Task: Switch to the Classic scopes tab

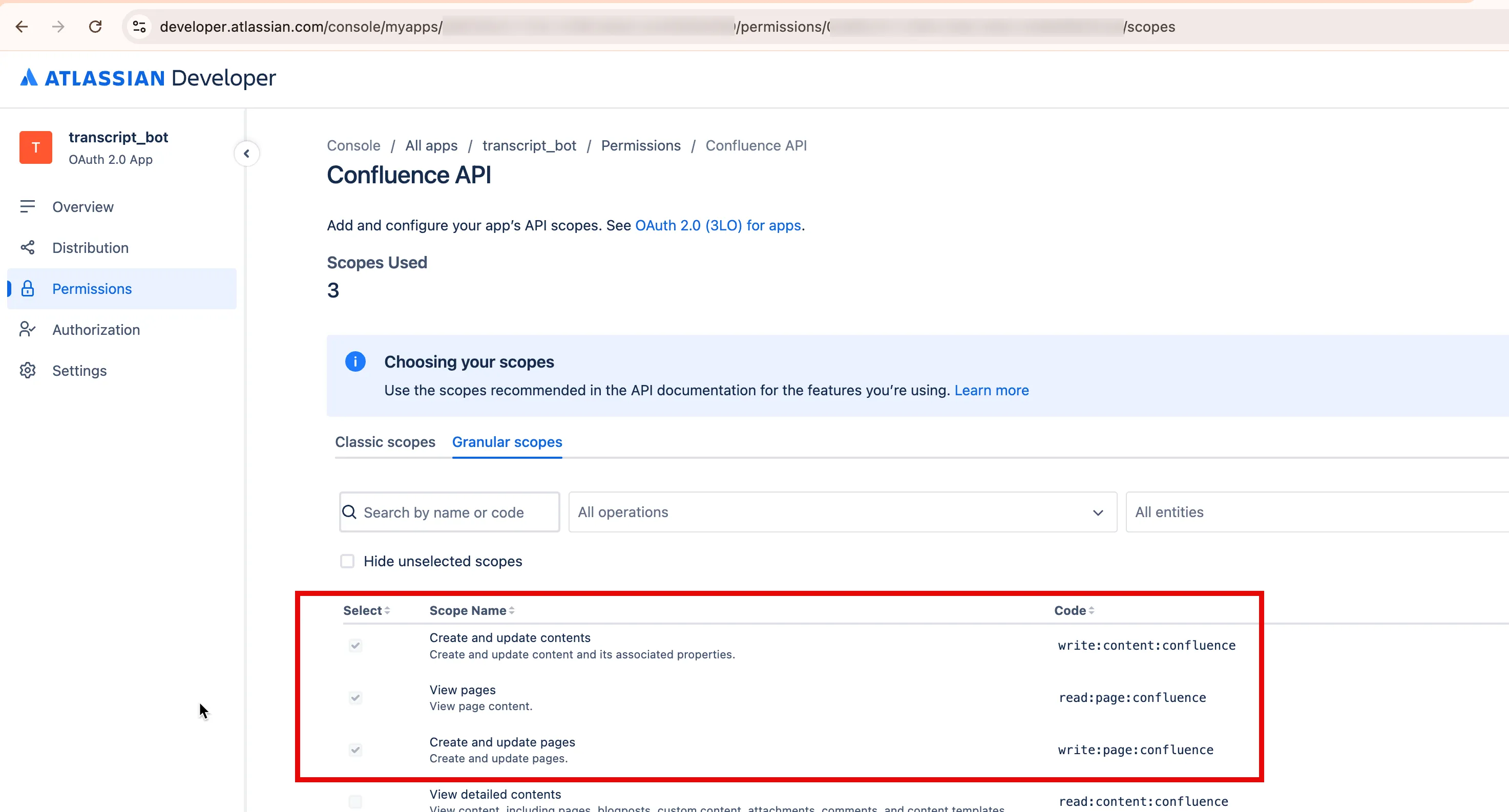Action: pyautogui.click(x=385, y=442)
